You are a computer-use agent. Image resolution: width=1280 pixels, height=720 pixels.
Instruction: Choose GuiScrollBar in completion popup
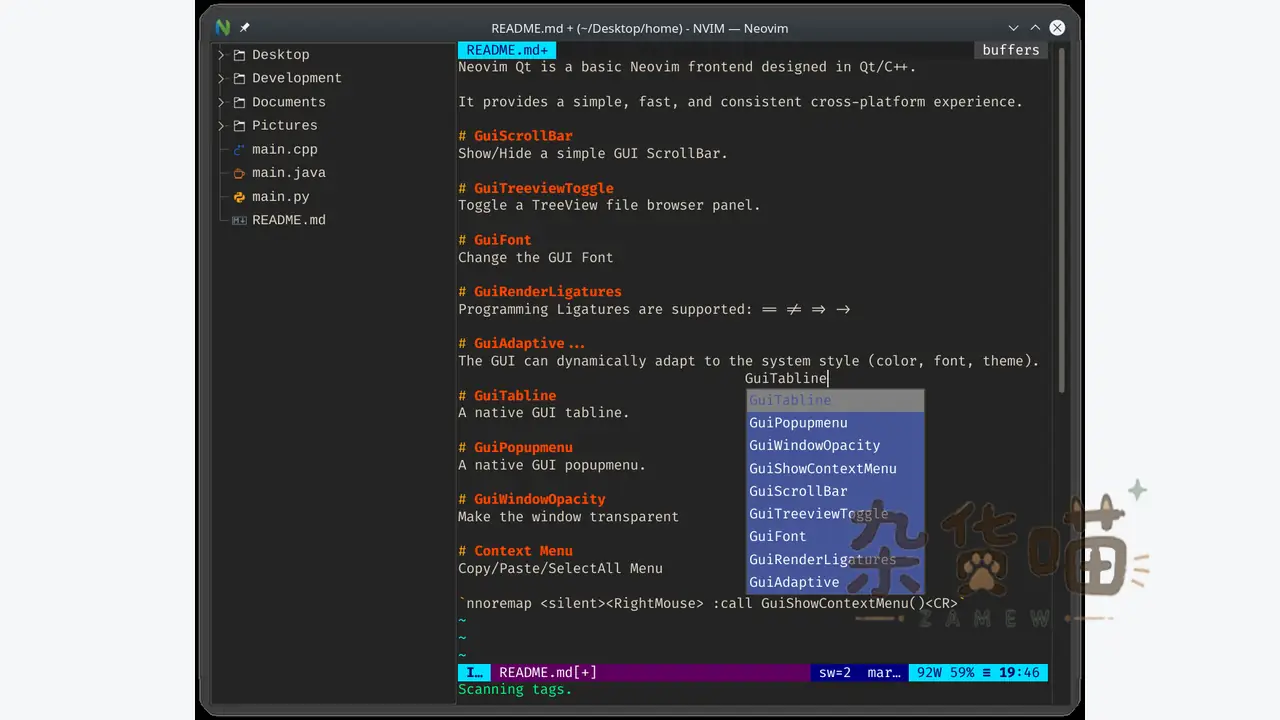tap(835, 491)
